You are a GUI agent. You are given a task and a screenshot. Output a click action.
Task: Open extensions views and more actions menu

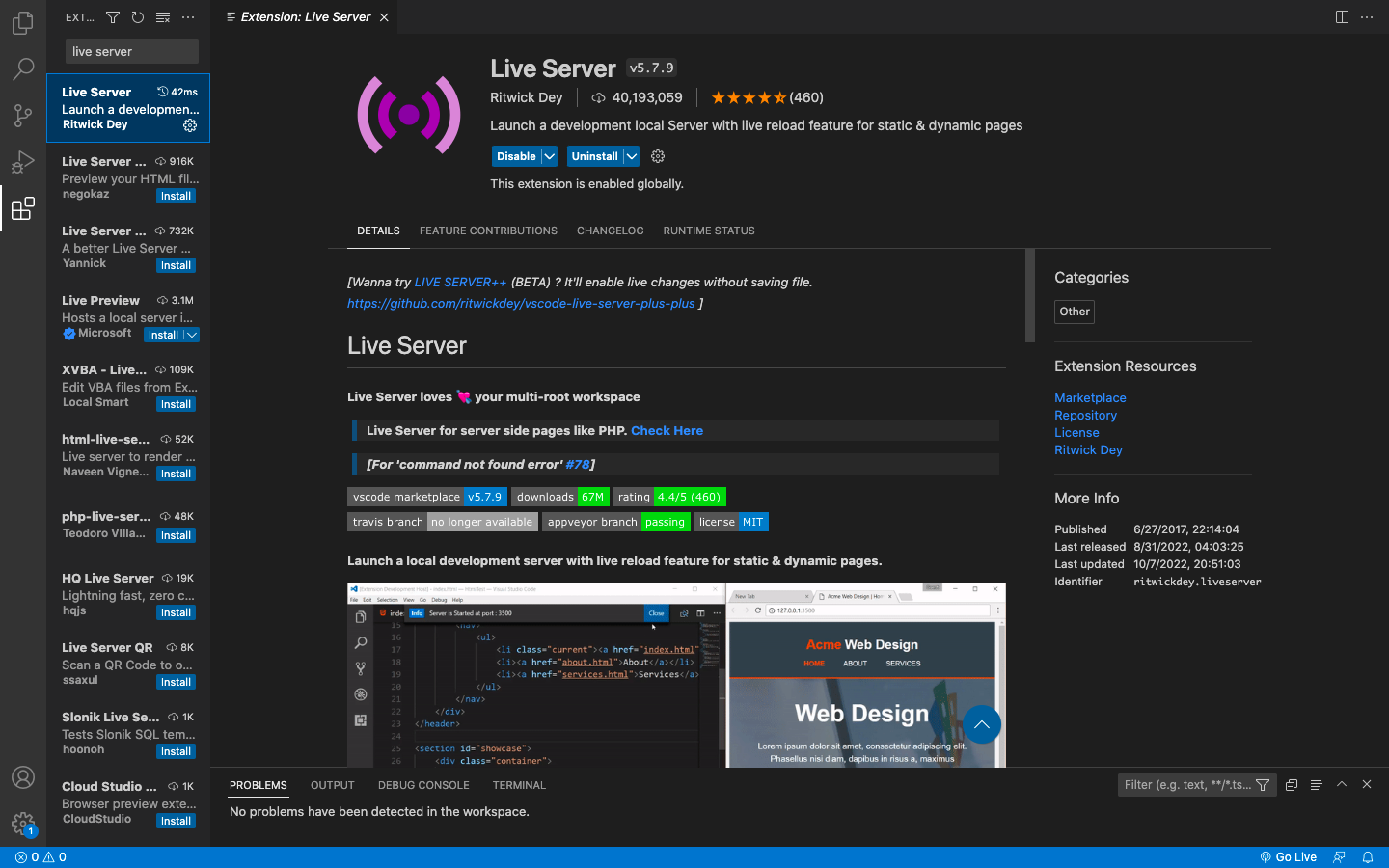(188, 17)
